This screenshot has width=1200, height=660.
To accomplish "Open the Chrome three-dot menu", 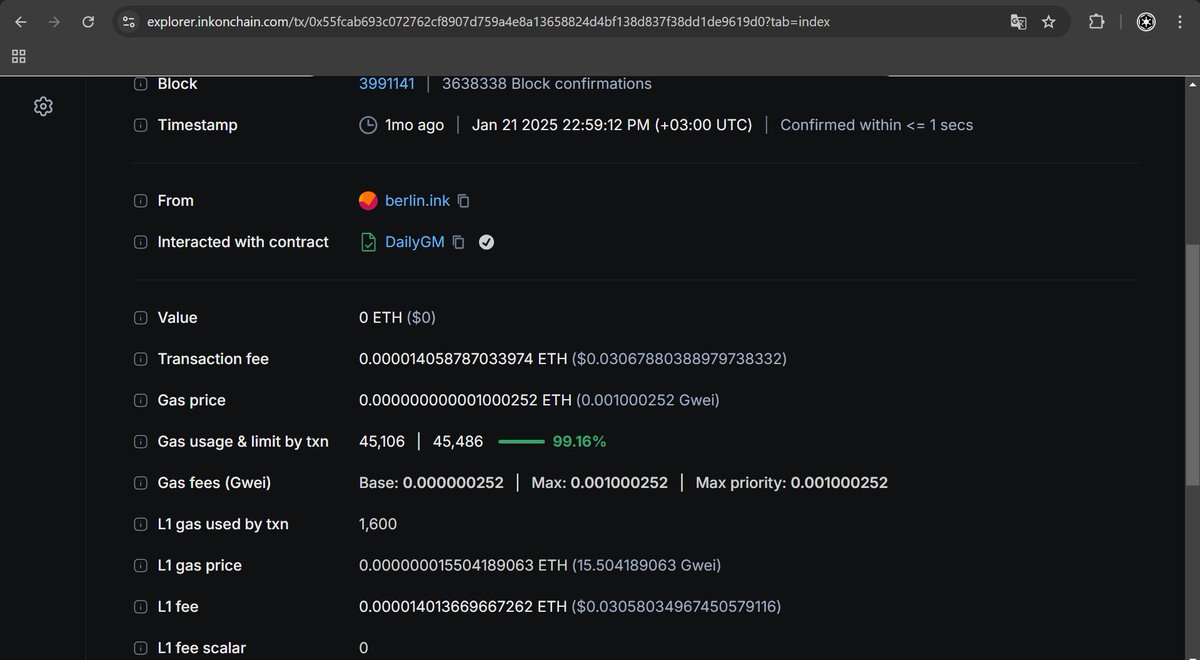I will [1178, 22].
